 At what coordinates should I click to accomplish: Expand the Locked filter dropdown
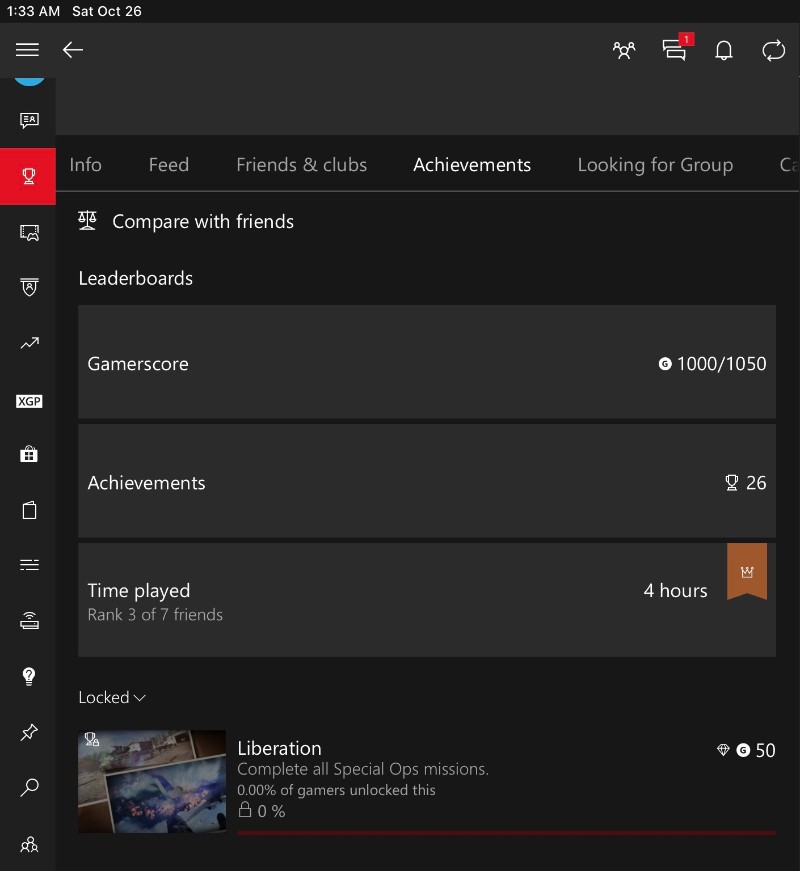(112, 697)
